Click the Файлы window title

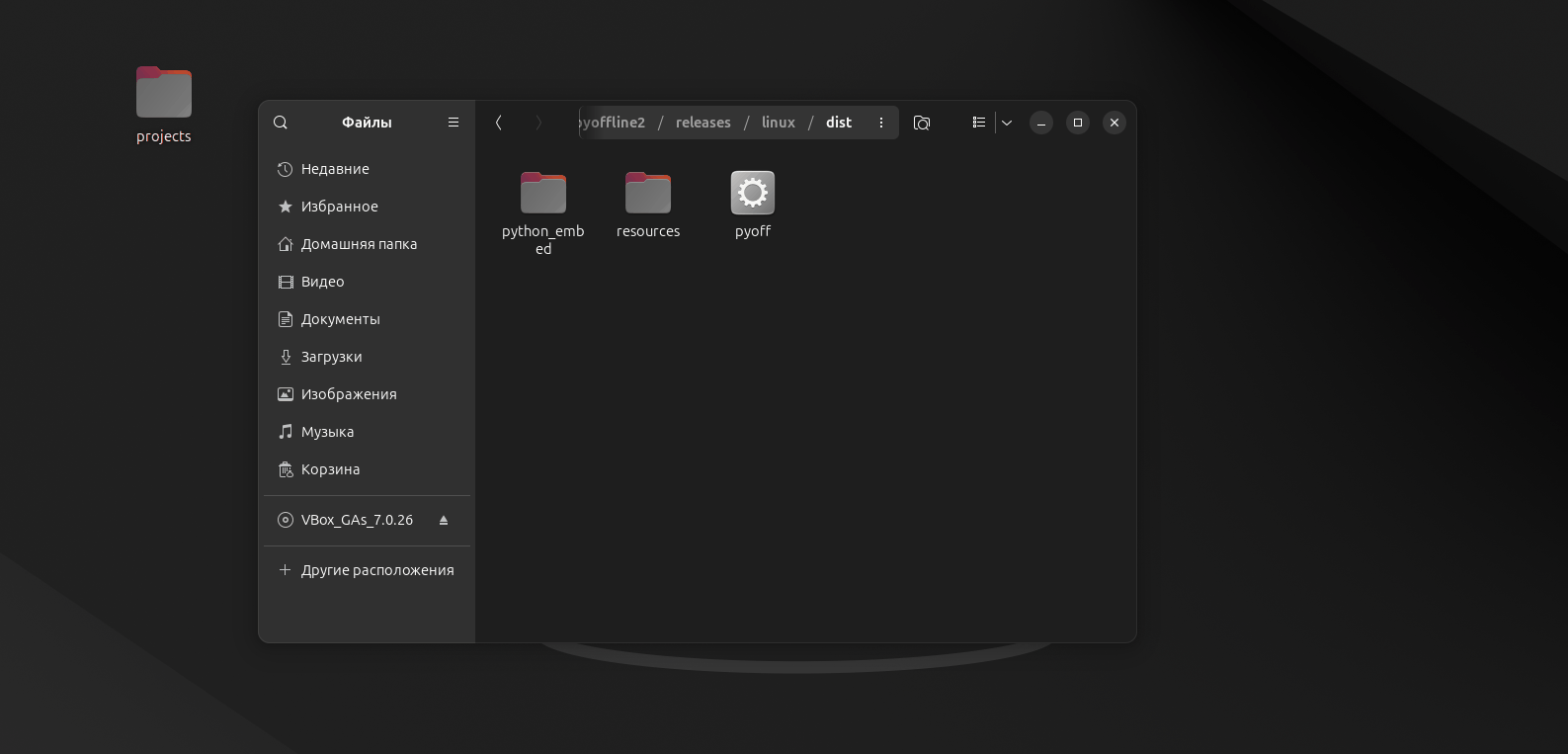(367, 123)
